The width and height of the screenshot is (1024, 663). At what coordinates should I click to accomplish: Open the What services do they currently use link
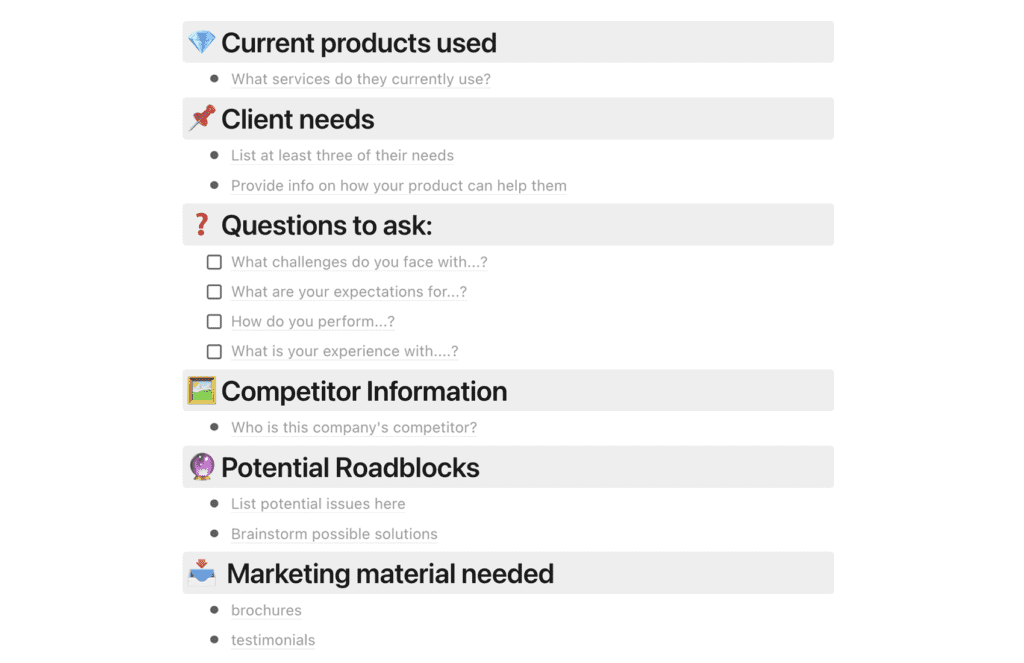pos(361,79)
